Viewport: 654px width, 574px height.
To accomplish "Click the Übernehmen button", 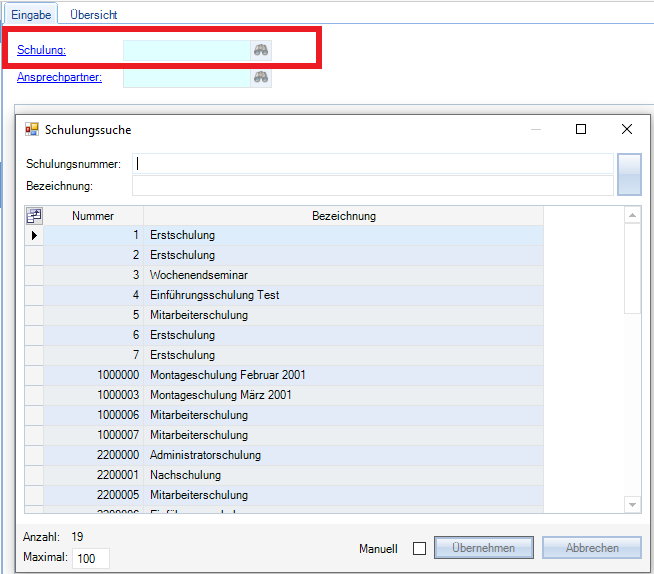I will point(484,548).
